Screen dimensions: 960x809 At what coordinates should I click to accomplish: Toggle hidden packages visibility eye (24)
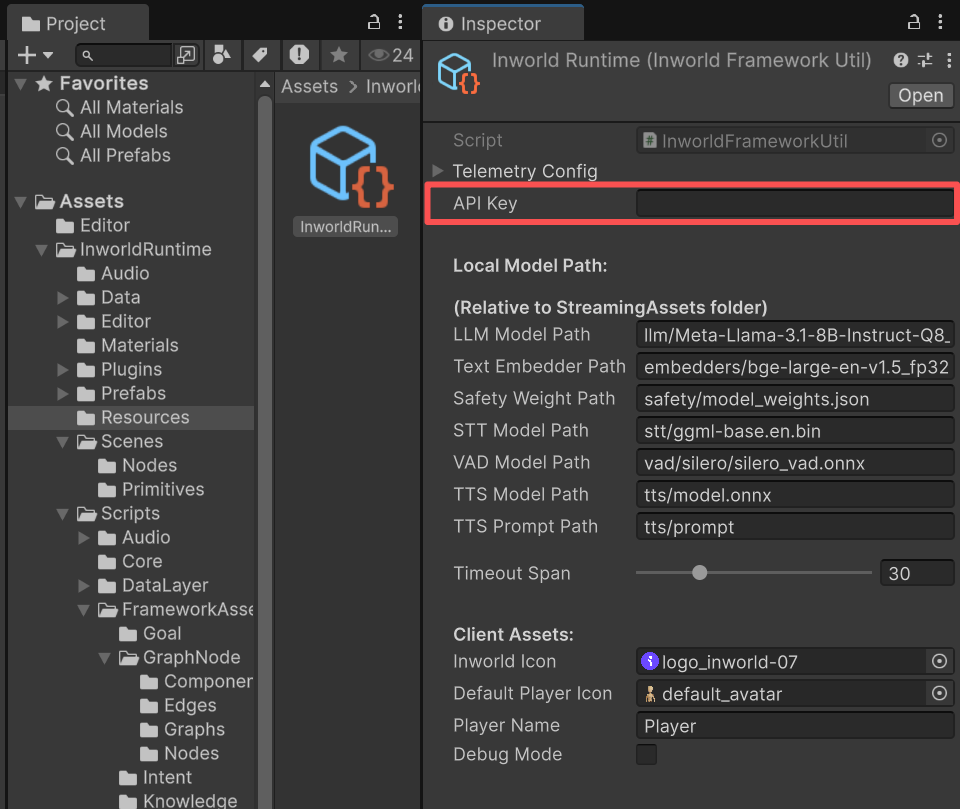391,55
